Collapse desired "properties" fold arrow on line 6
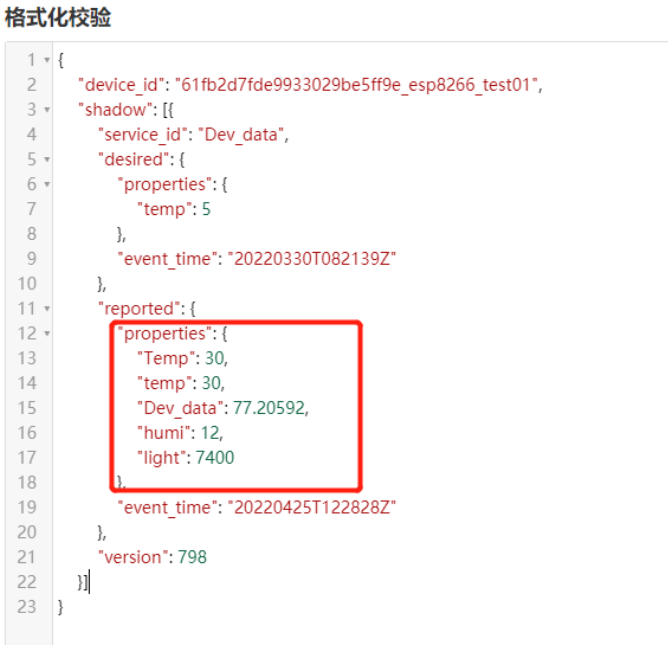Screen dimensions: 668x645 [47, 184]
